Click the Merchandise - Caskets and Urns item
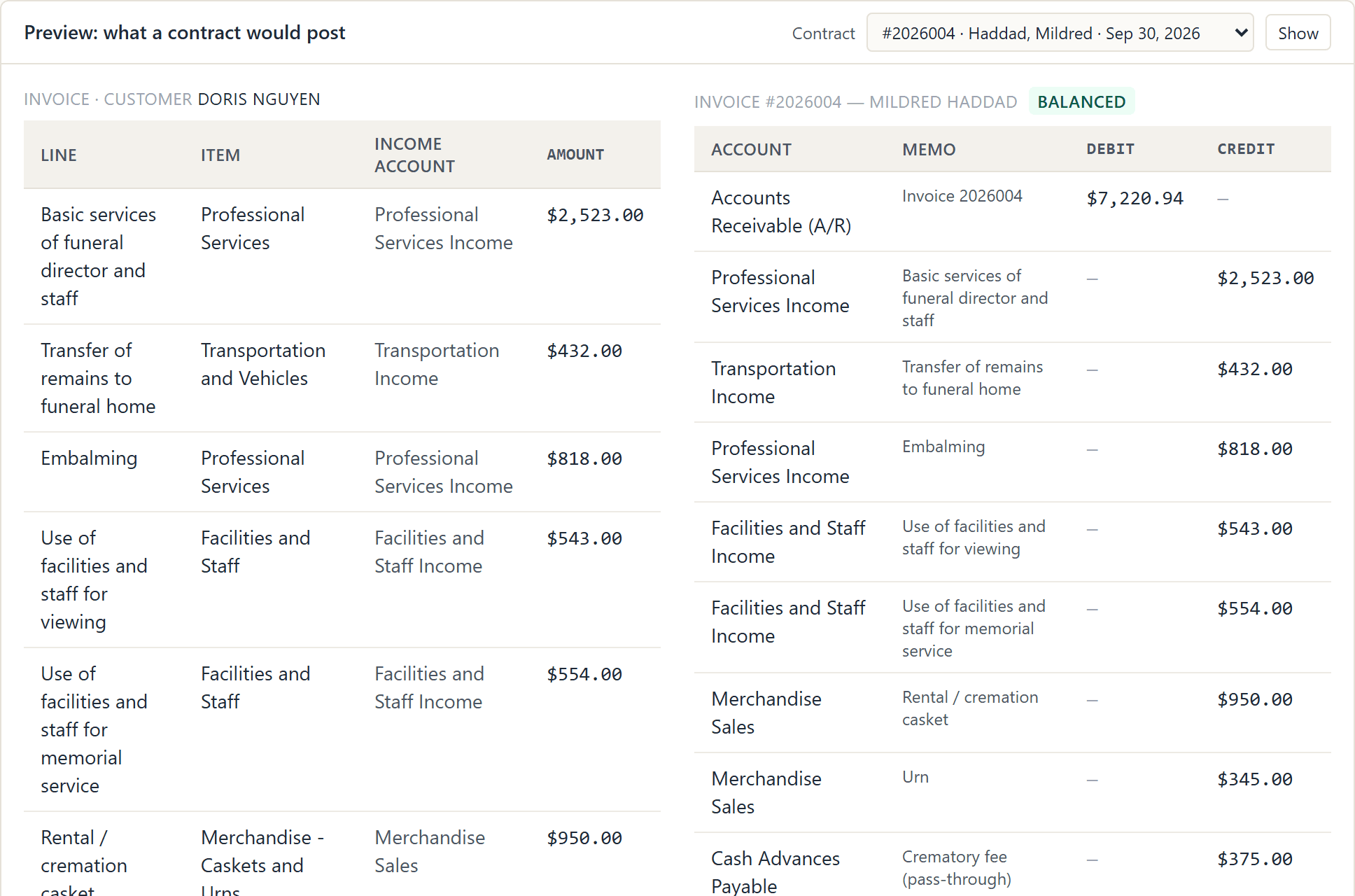 (x=262, y=862)
